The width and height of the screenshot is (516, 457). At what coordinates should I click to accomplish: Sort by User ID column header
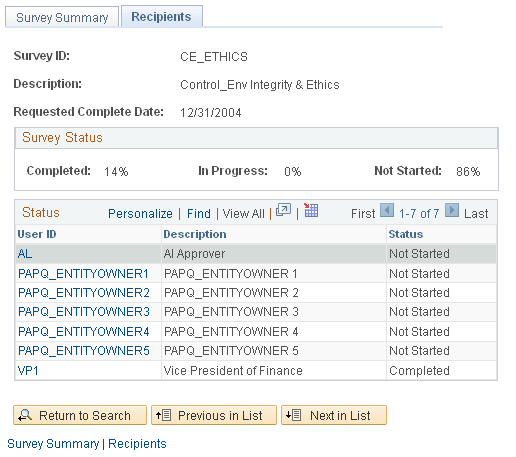(37, 234)
